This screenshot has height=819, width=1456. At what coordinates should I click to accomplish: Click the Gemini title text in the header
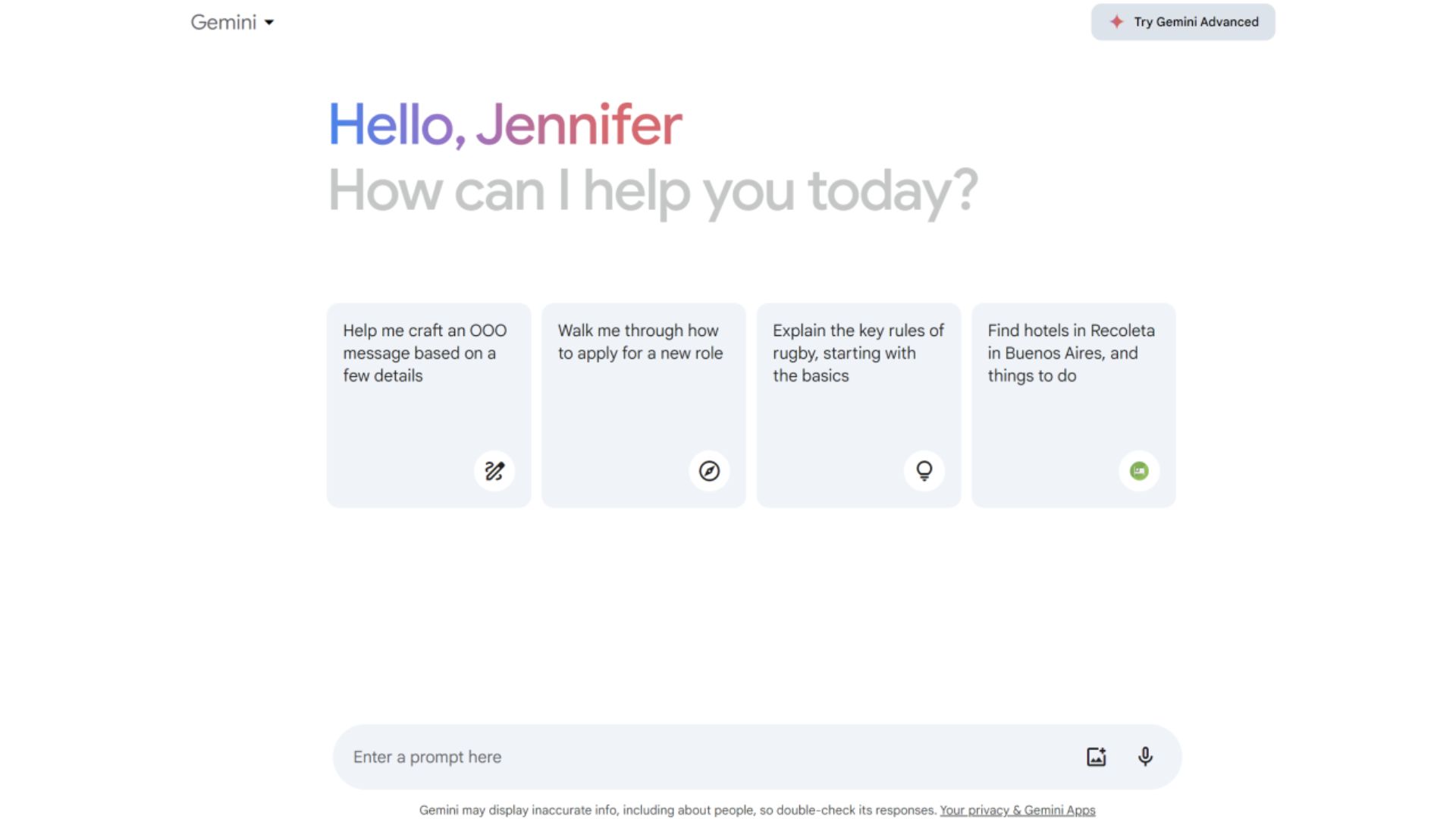(x=223, y=22)
